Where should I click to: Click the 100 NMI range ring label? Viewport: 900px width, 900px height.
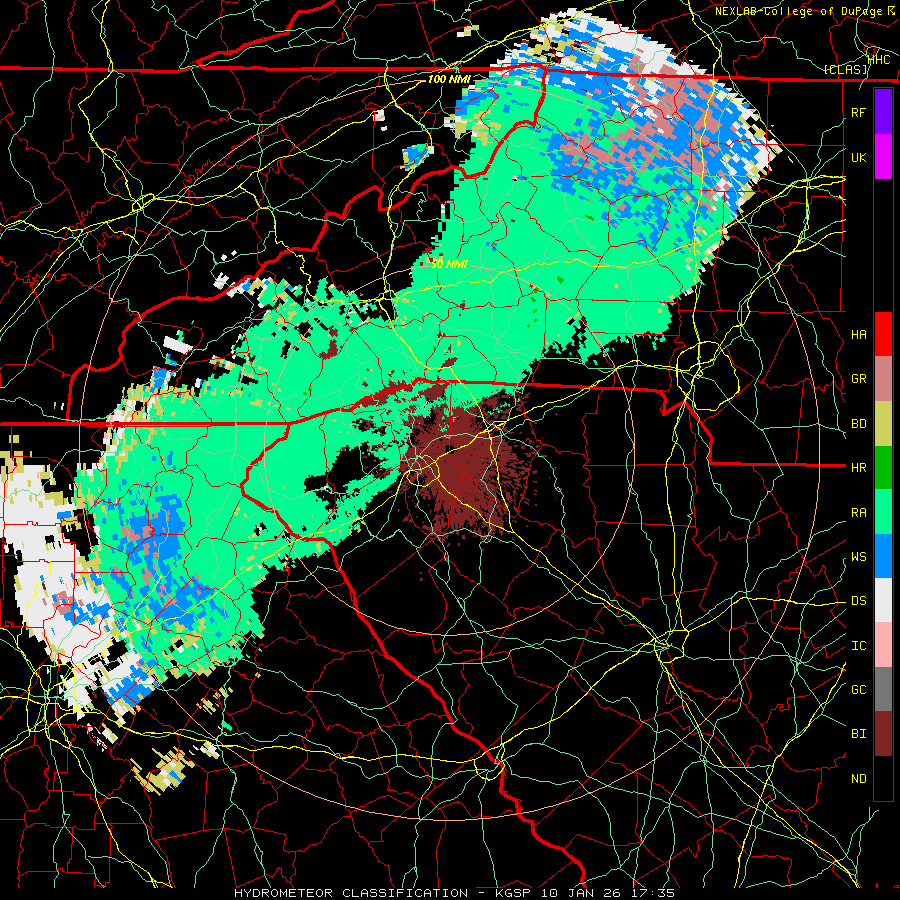pos(449,79)
